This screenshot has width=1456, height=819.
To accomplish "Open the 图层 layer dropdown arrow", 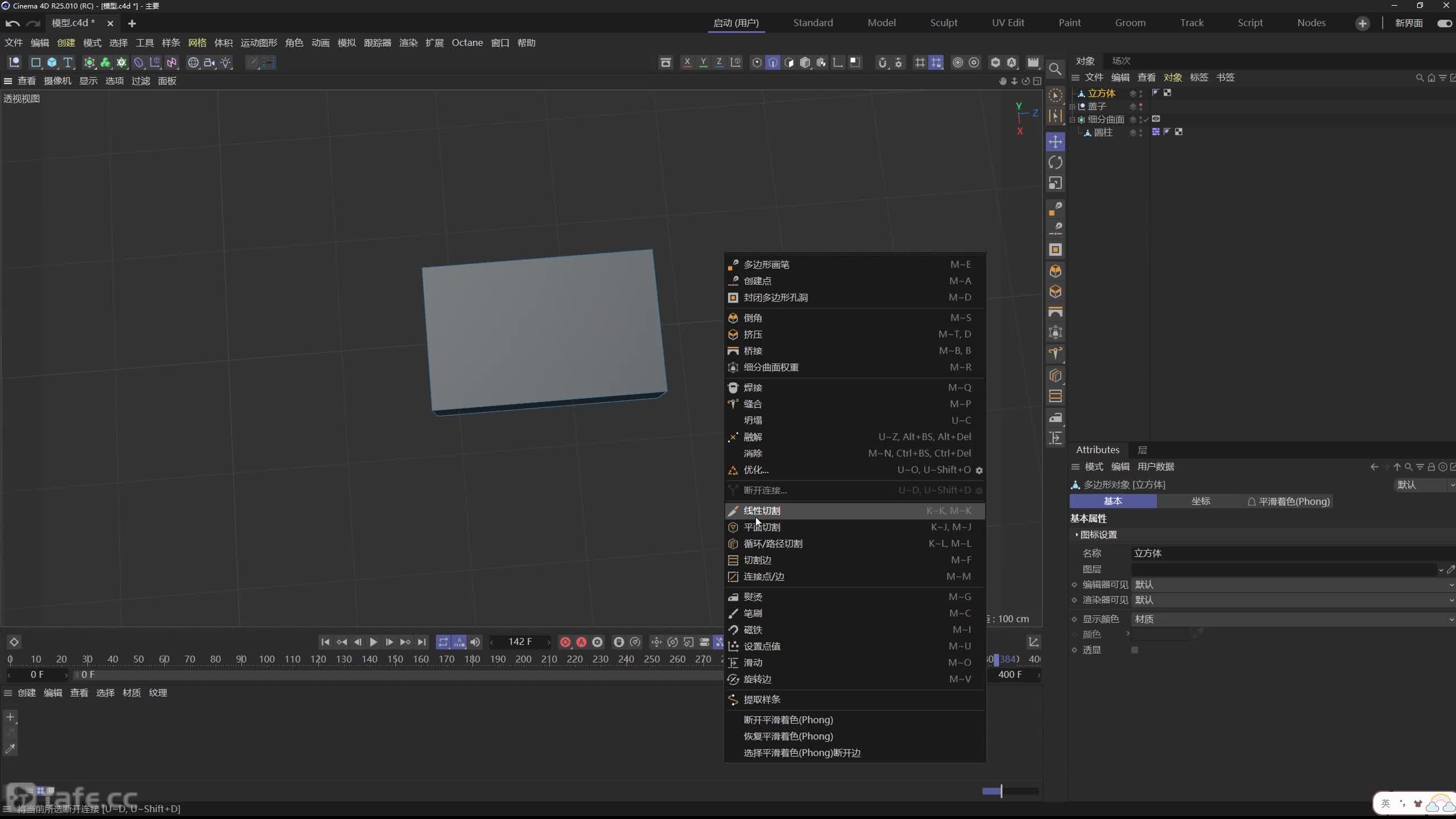I will click(x=1440, y=569).
